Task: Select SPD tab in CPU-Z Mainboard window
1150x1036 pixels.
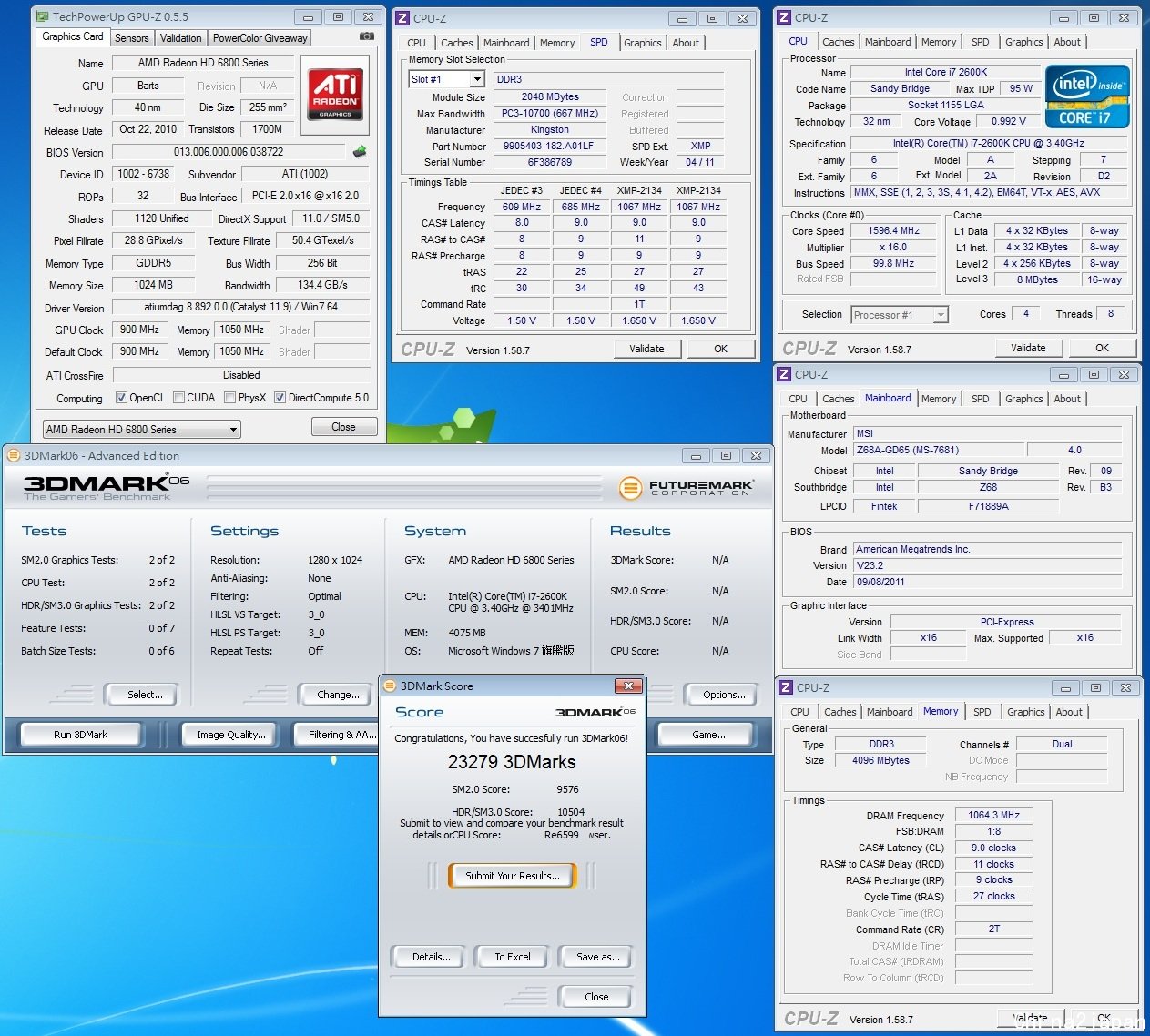Action: [981, 399]
